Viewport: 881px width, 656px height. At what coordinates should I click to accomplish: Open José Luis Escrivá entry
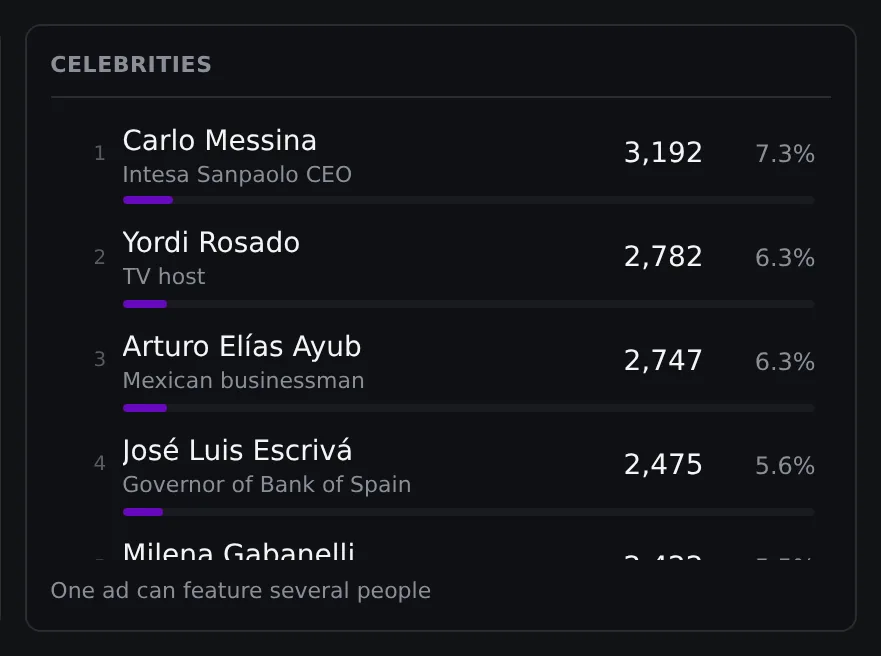point(454,475)
